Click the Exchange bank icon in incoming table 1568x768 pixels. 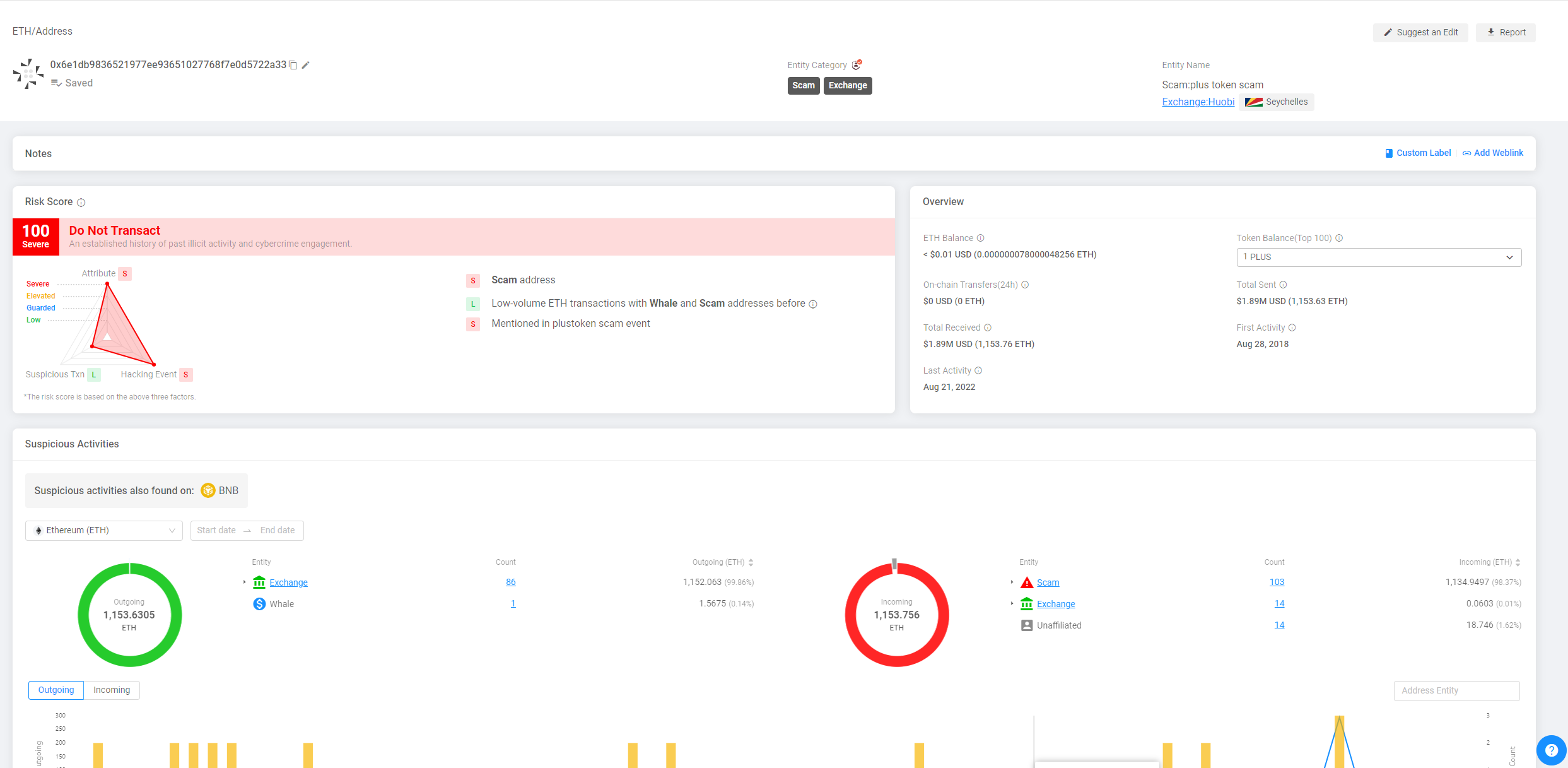point(1027,604)
